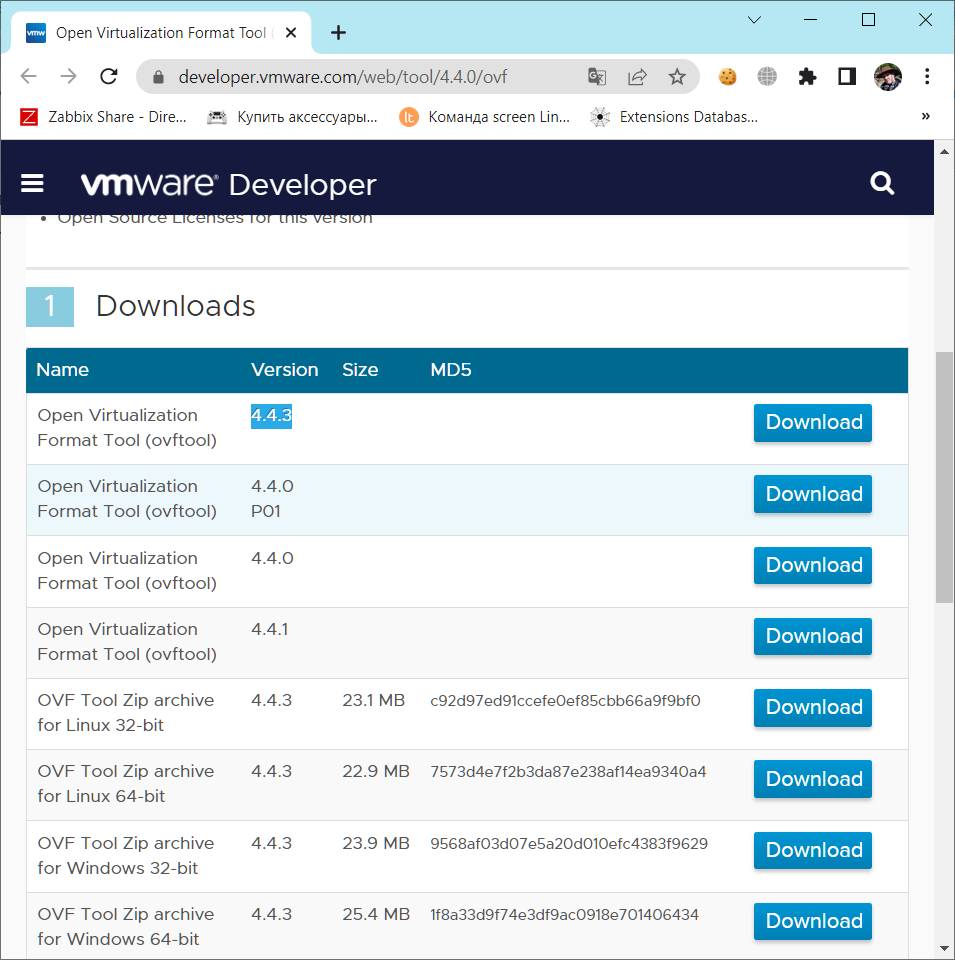
Task: Go back using browser back arrow
Action: pos(28,77)
